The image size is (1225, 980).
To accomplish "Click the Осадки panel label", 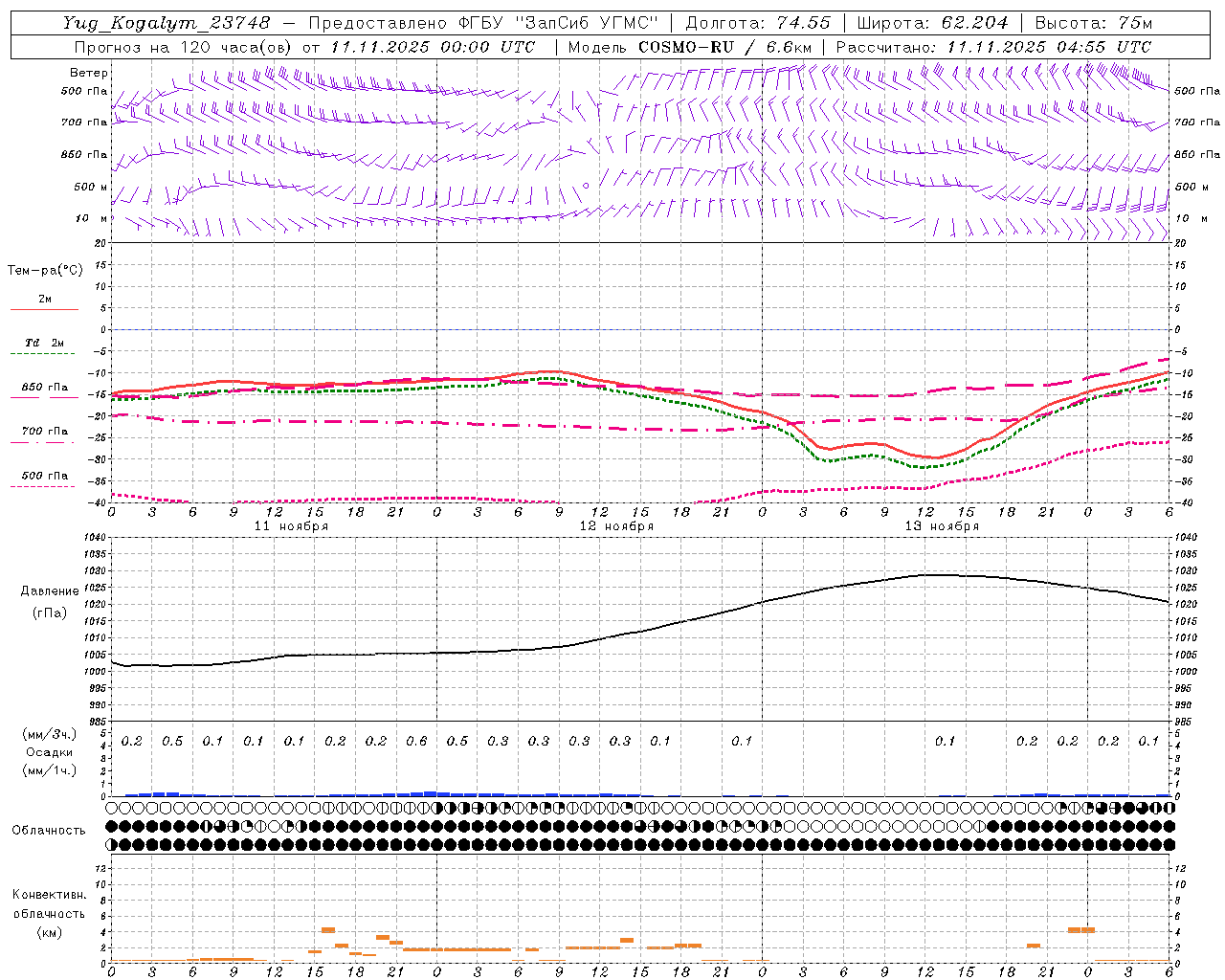I will (x=50, y=752).
